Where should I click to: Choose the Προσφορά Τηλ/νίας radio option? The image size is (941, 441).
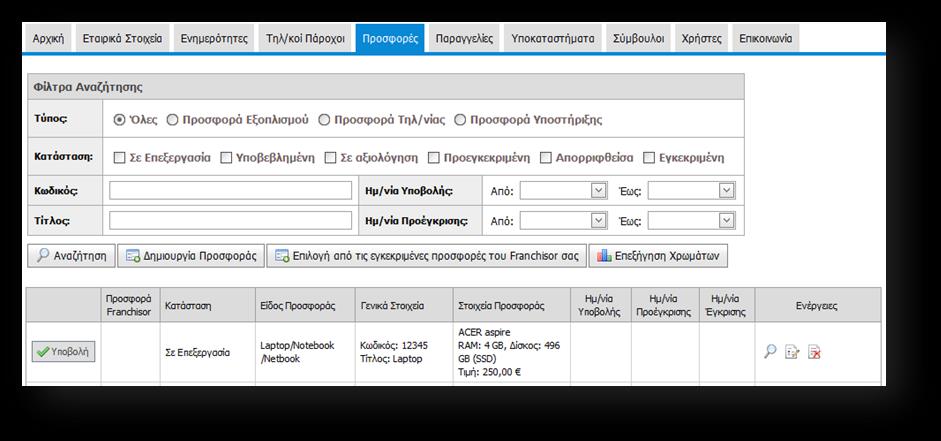click(x=324, y=120)
